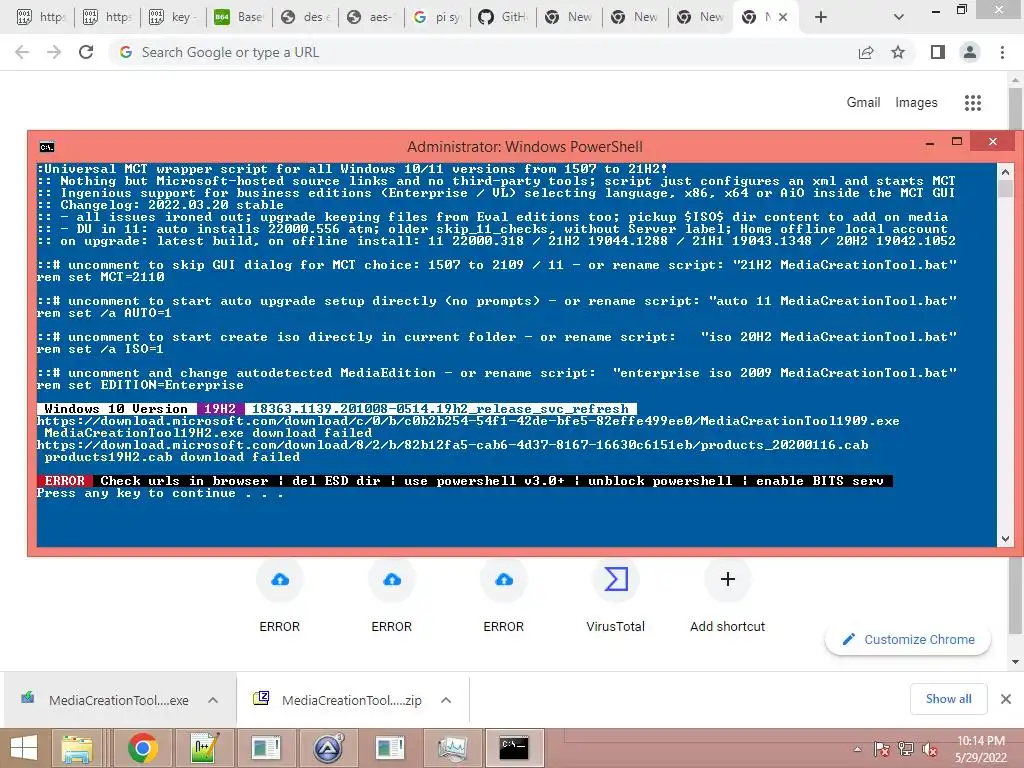Screen dimensions: 1024x768
Task: Close the active Chrome tab
Action: tap(783, 17)
